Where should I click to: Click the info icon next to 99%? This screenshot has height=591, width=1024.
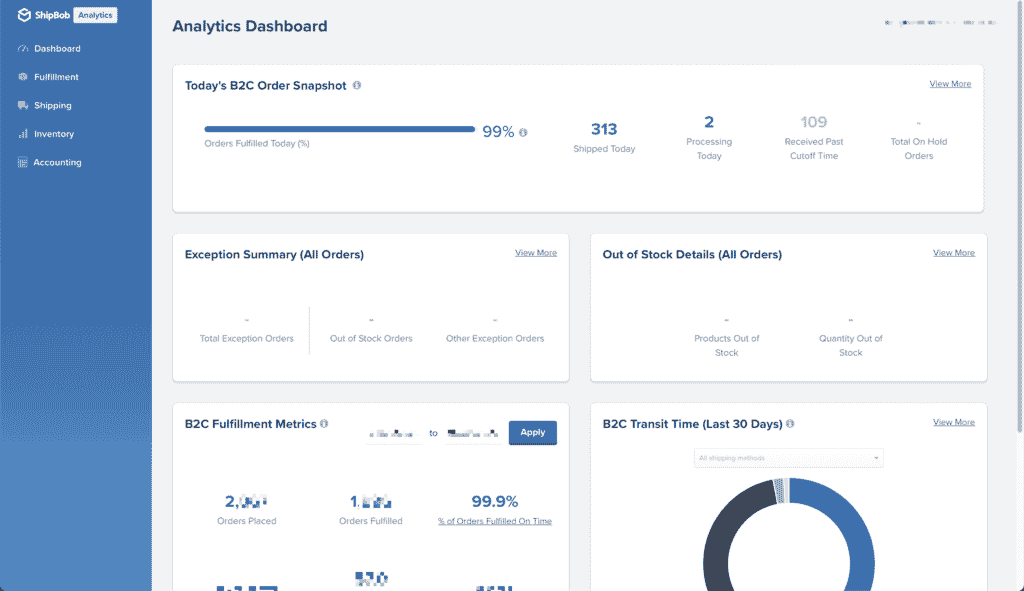[523, 133]
